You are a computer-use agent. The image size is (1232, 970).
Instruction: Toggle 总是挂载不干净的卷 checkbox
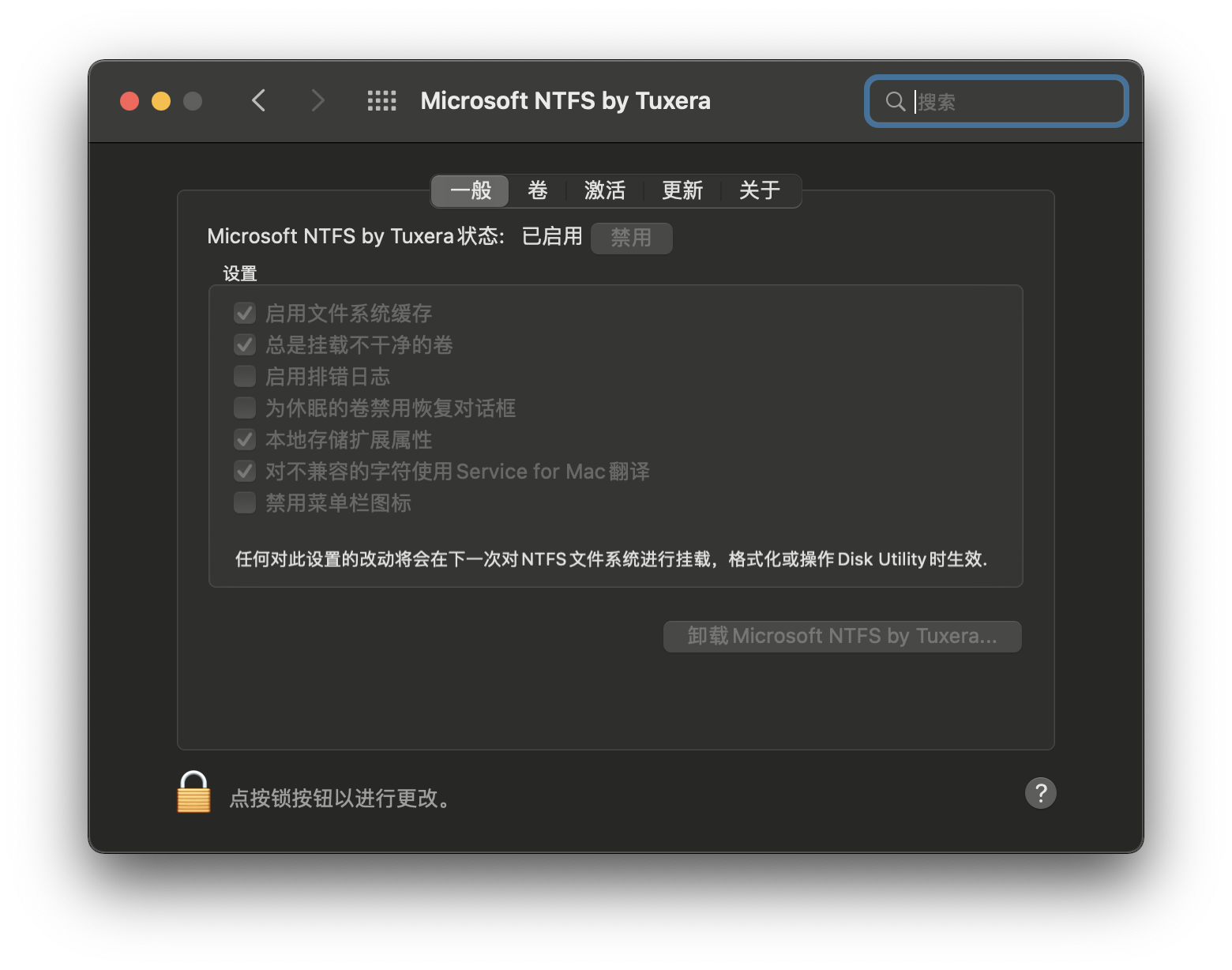coord(245,345)
